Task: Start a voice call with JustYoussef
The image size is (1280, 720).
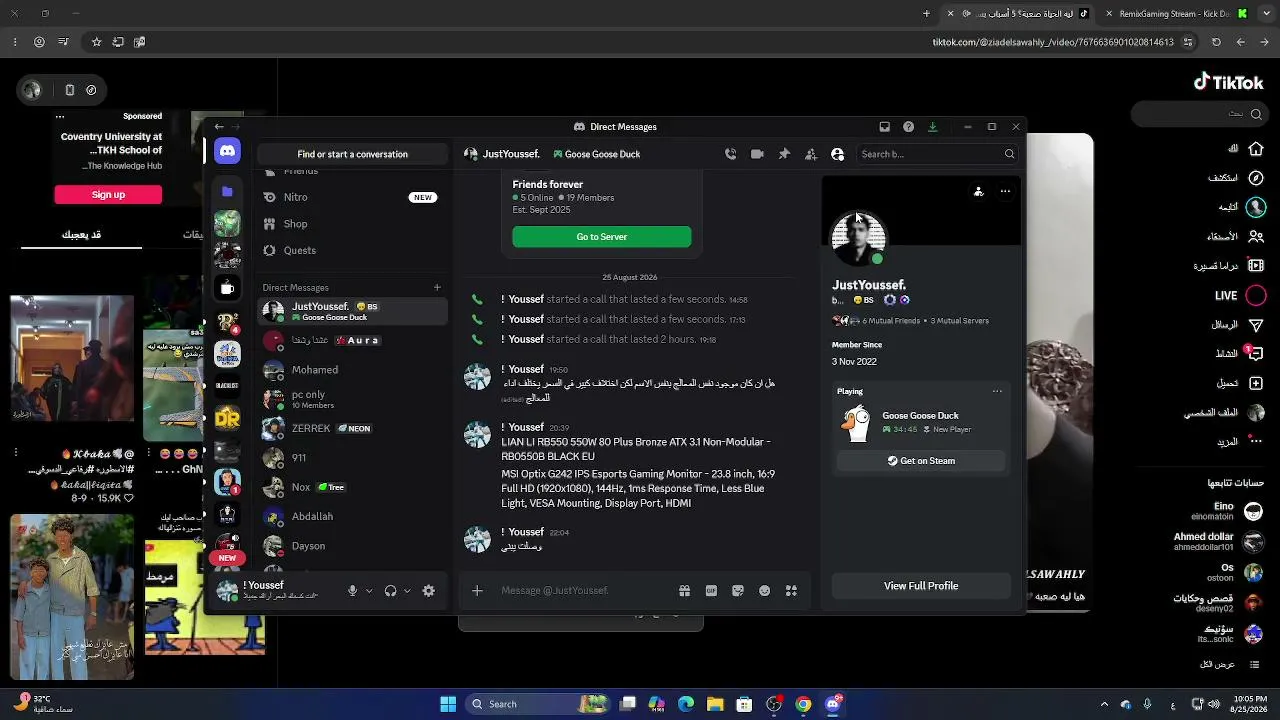Action: [731, 154]
